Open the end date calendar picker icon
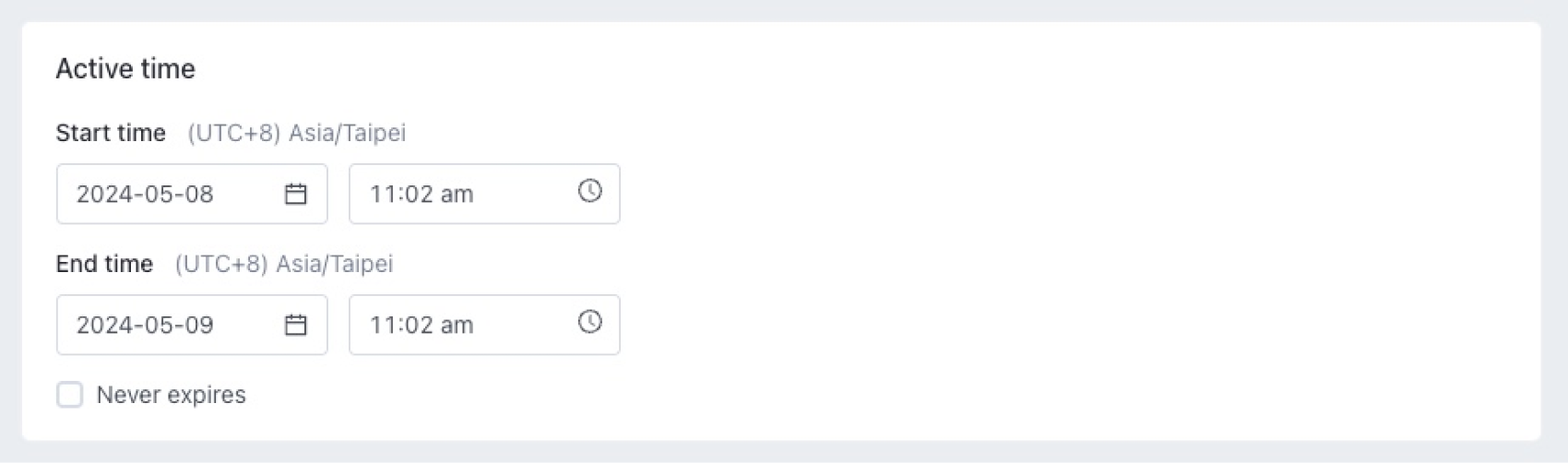The height and width of the screenshot is (463, 1568). click(x=295, y=325)
